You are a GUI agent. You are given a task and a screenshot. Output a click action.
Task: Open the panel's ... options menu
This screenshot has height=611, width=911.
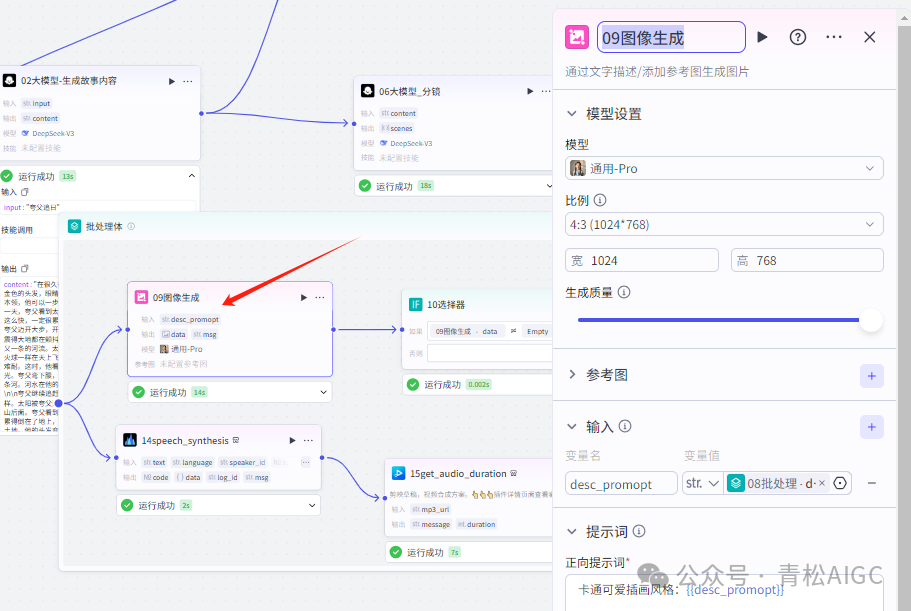tap(834, 37)
